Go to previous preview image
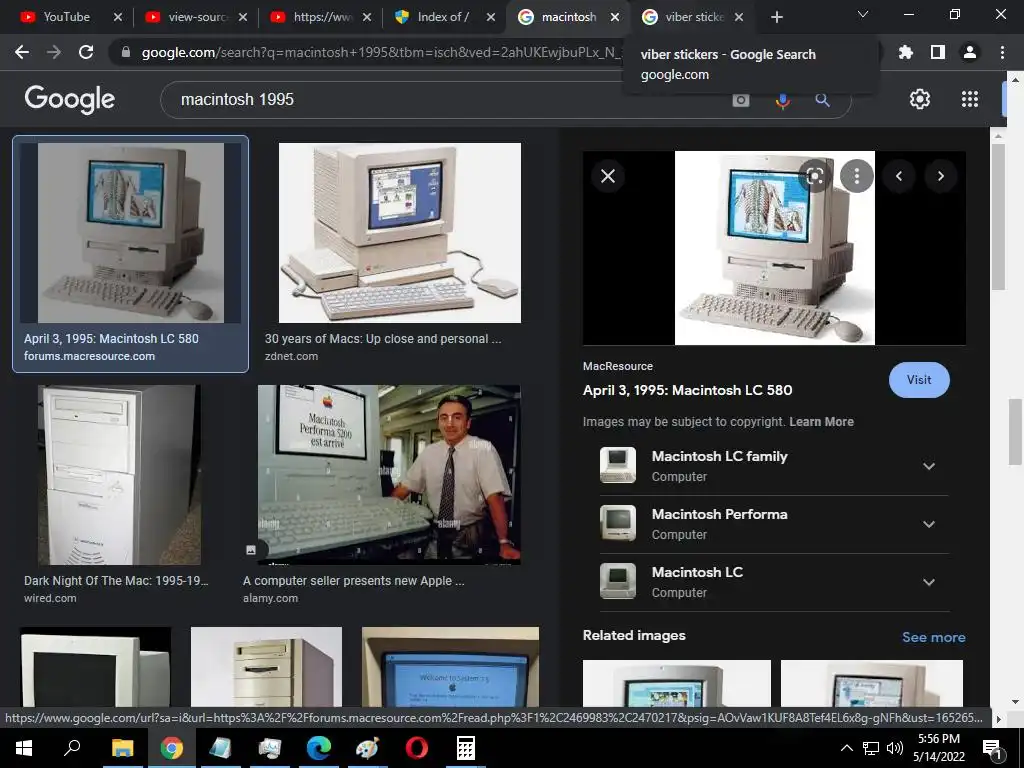This screenshot has width=1024, height=768. coord(899,176)
